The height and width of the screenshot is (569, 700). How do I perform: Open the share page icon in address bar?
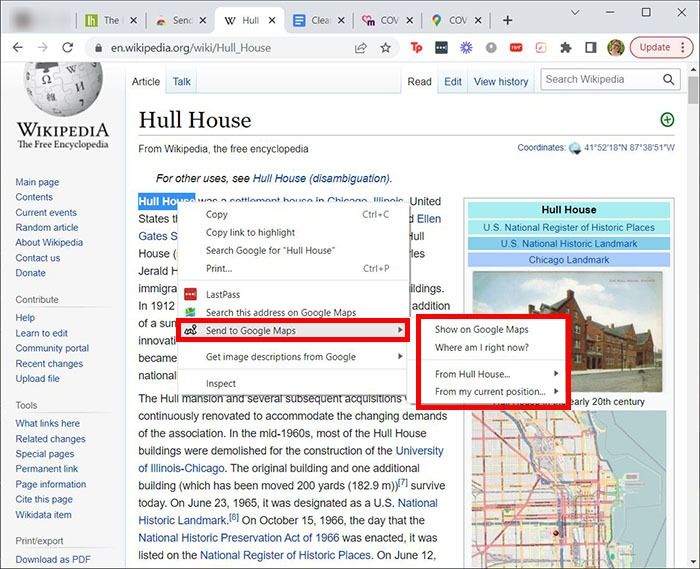[x=361, y=48]
